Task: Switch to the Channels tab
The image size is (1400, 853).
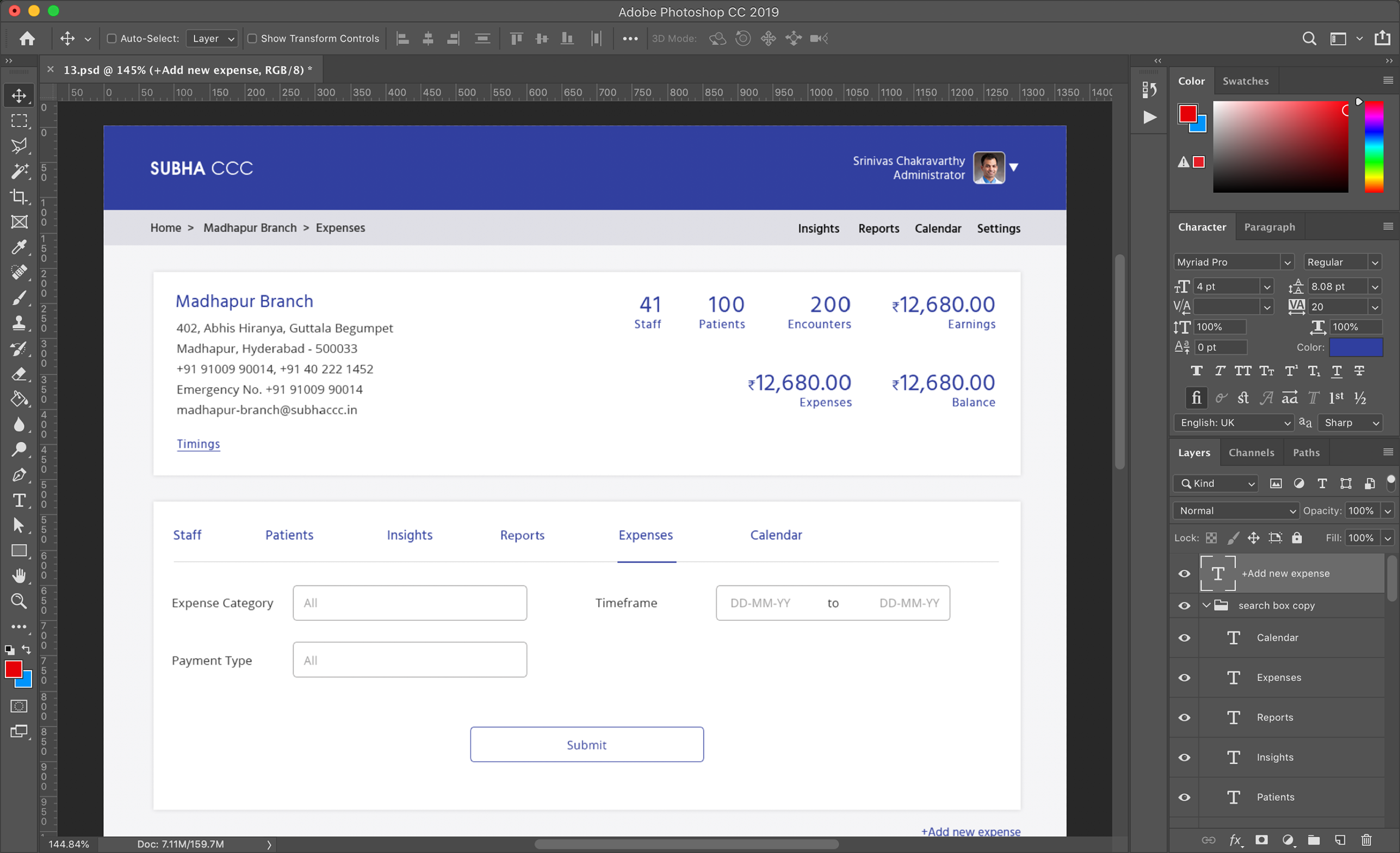Action: tap(1251, 453)
